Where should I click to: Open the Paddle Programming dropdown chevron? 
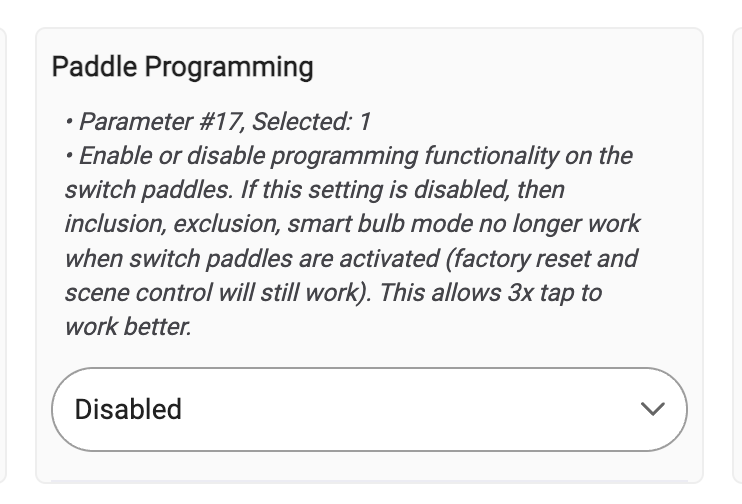click(653, 409)
